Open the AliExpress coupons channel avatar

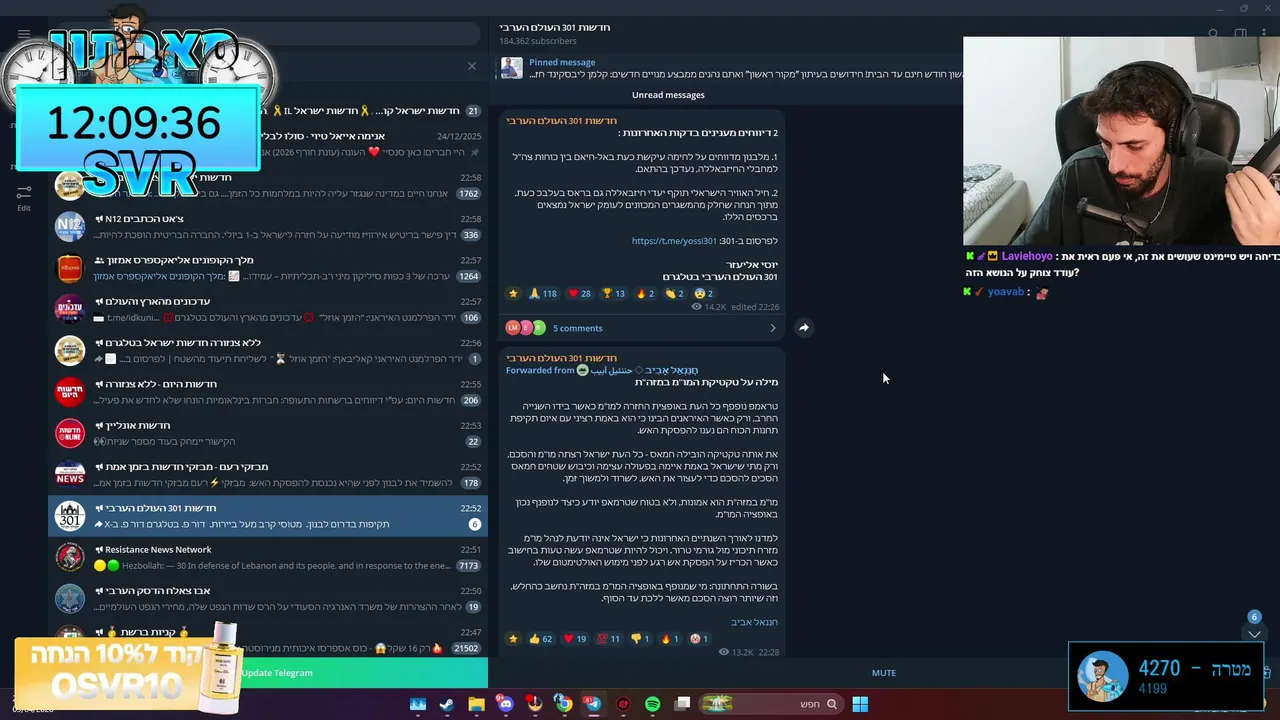click(x=70, y=268)
